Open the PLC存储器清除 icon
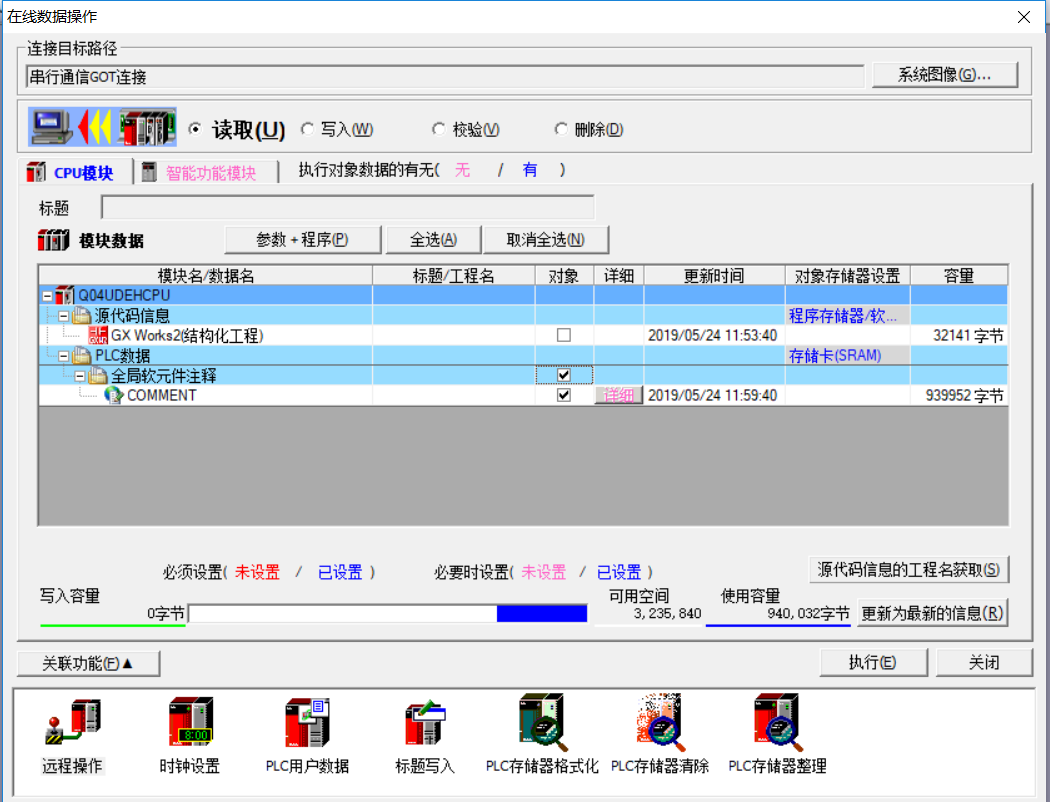The width and height of the screenshot is (1050, 802). [x=659, y=723]
